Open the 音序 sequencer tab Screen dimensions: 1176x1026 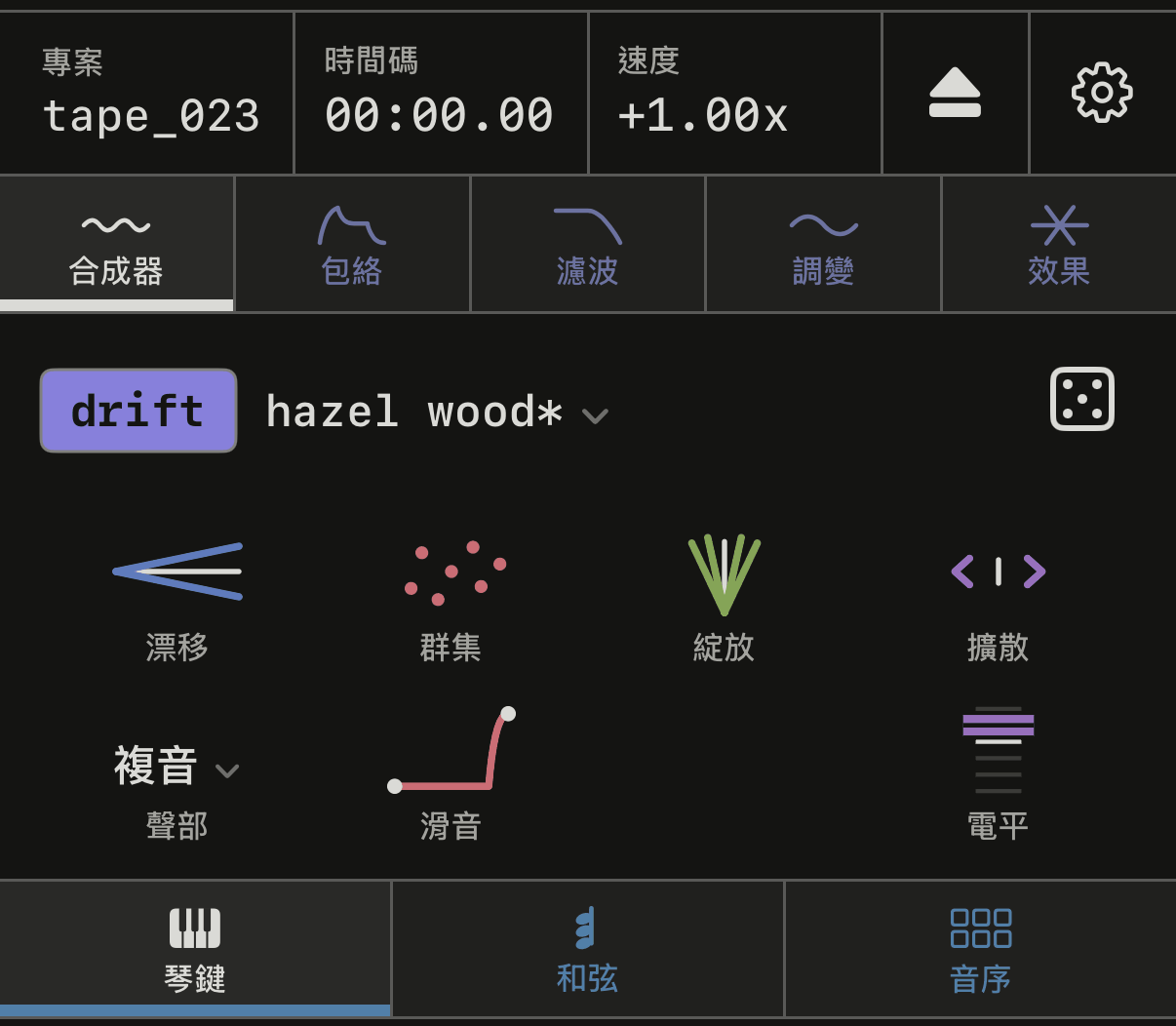pos(981,949)
